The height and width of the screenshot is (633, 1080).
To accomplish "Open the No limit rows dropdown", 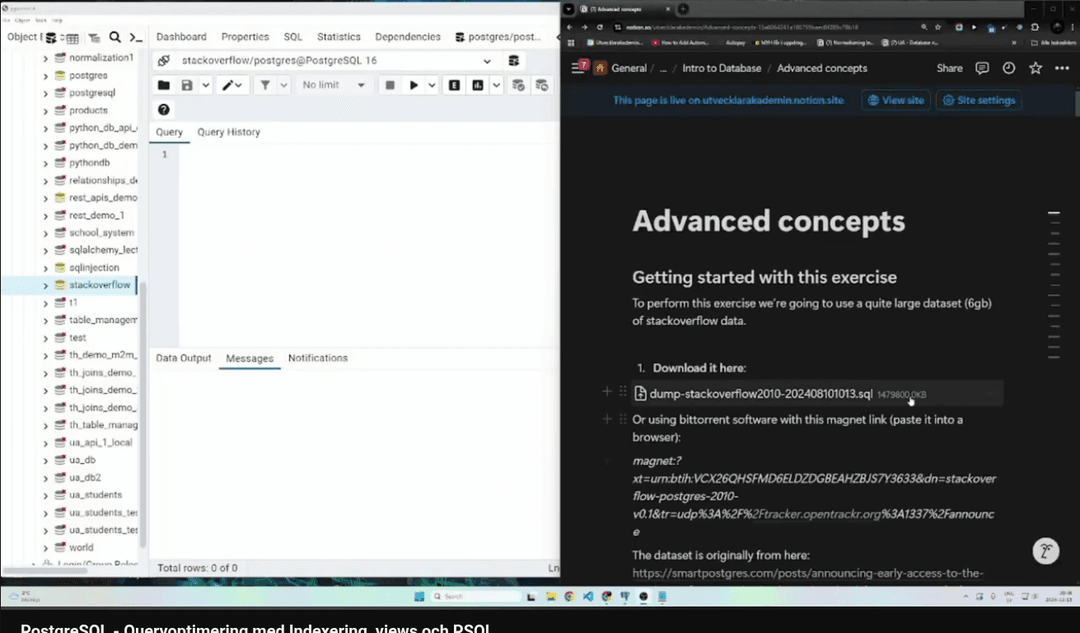I will pyautogui.click(x=334, y=86).
